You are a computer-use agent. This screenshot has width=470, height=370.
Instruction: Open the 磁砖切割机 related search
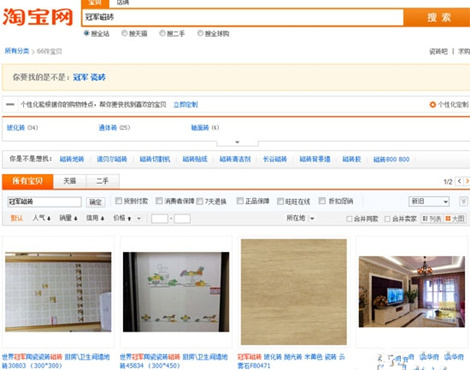tap(155, 159)
